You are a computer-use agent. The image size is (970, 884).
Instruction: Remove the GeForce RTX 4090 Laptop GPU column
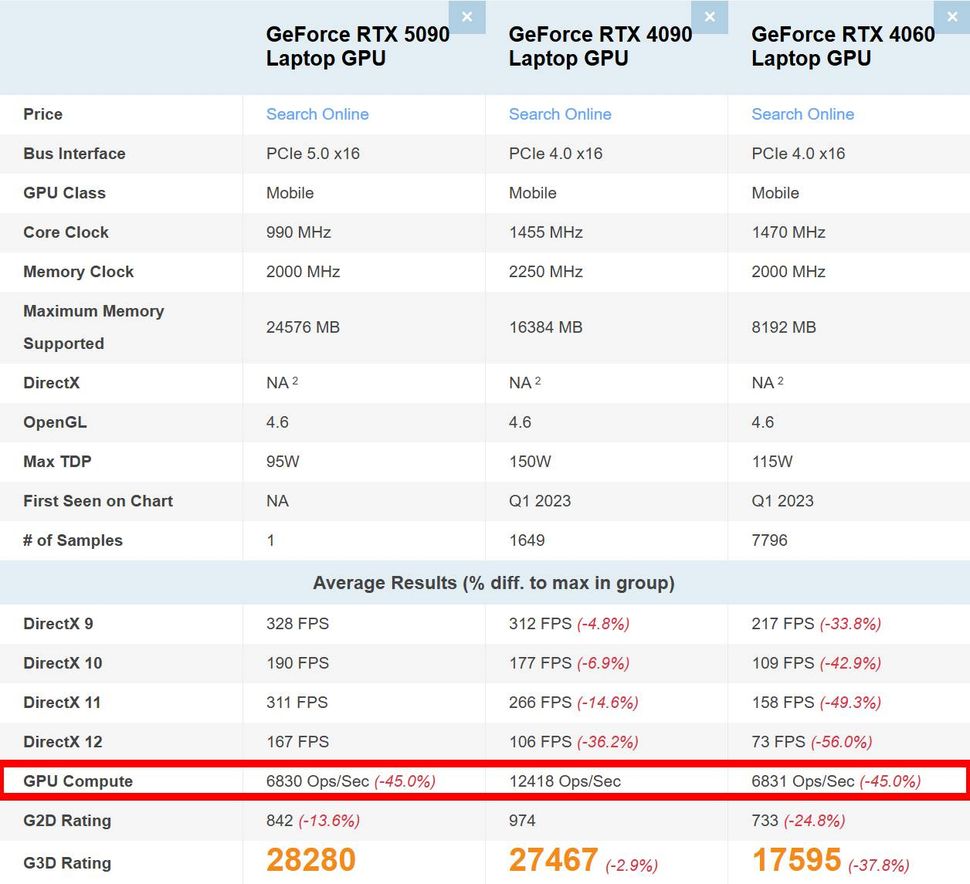[x=710, y=17]
